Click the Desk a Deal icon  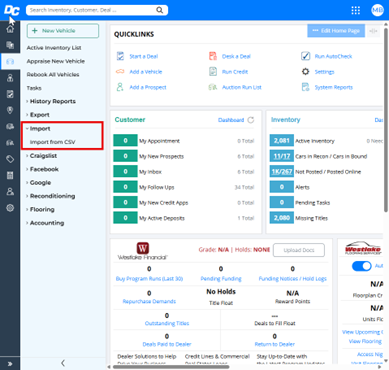click(213, 56)
